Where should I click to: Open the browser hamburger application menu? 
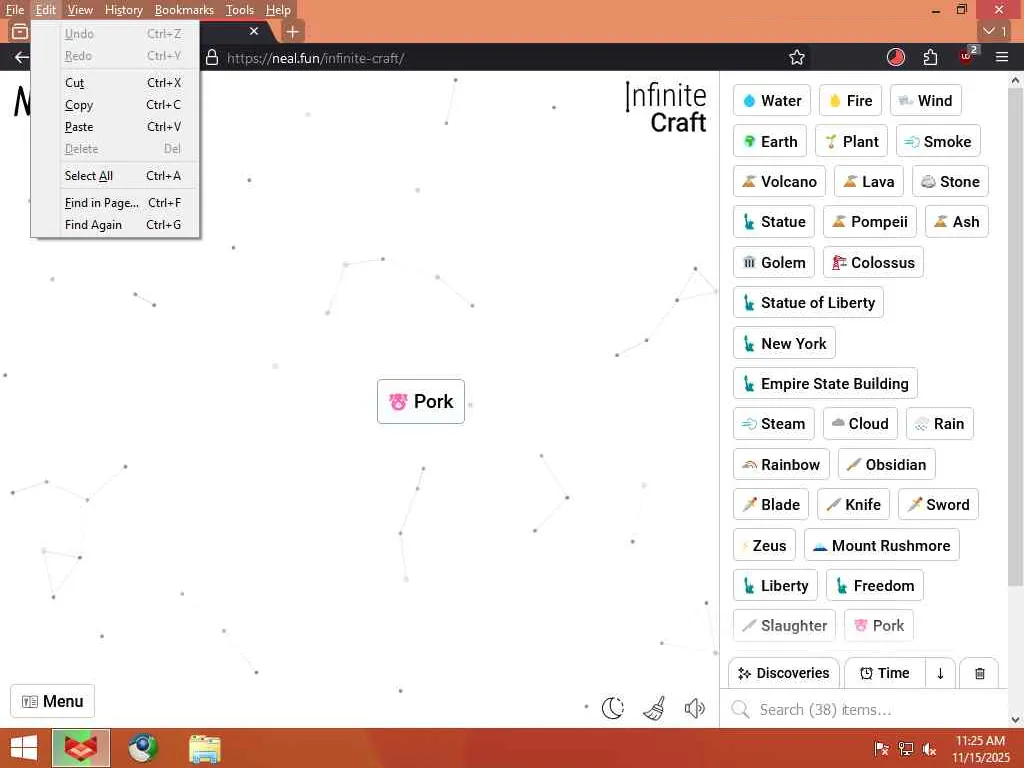click(x=1002, y=57)
